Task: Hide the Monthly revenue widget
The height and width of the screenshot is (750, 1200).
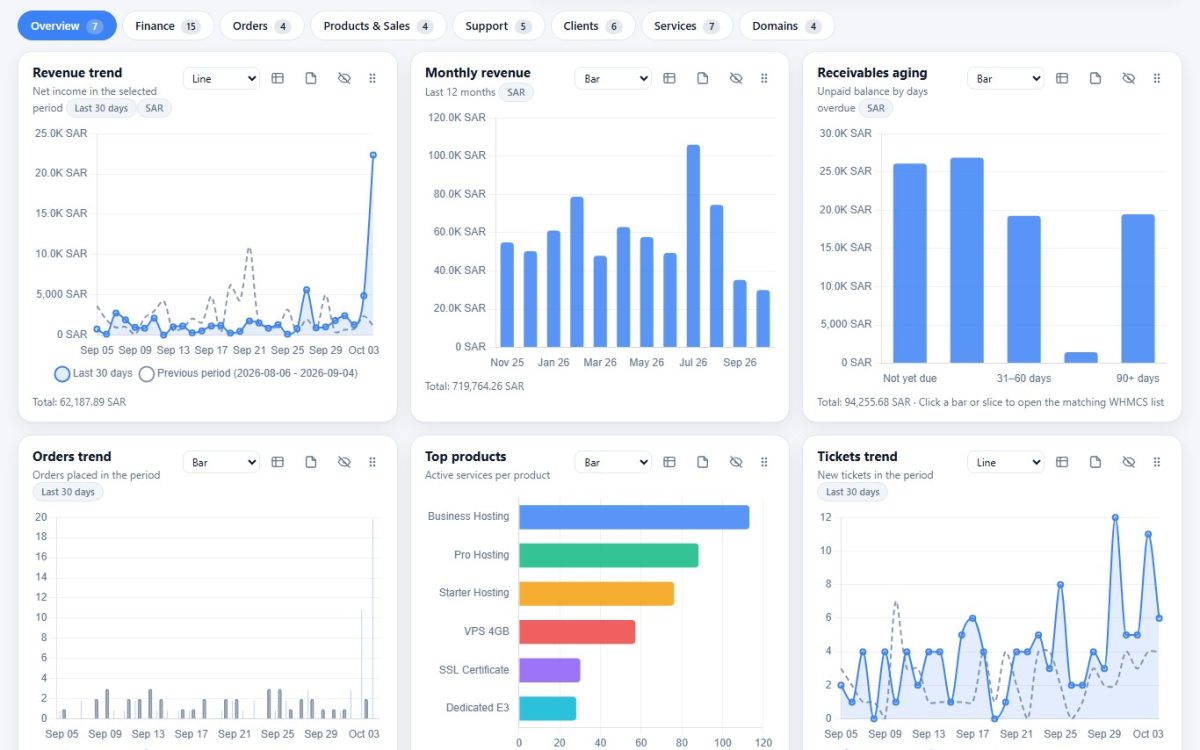Action: (x=736, y=78)
